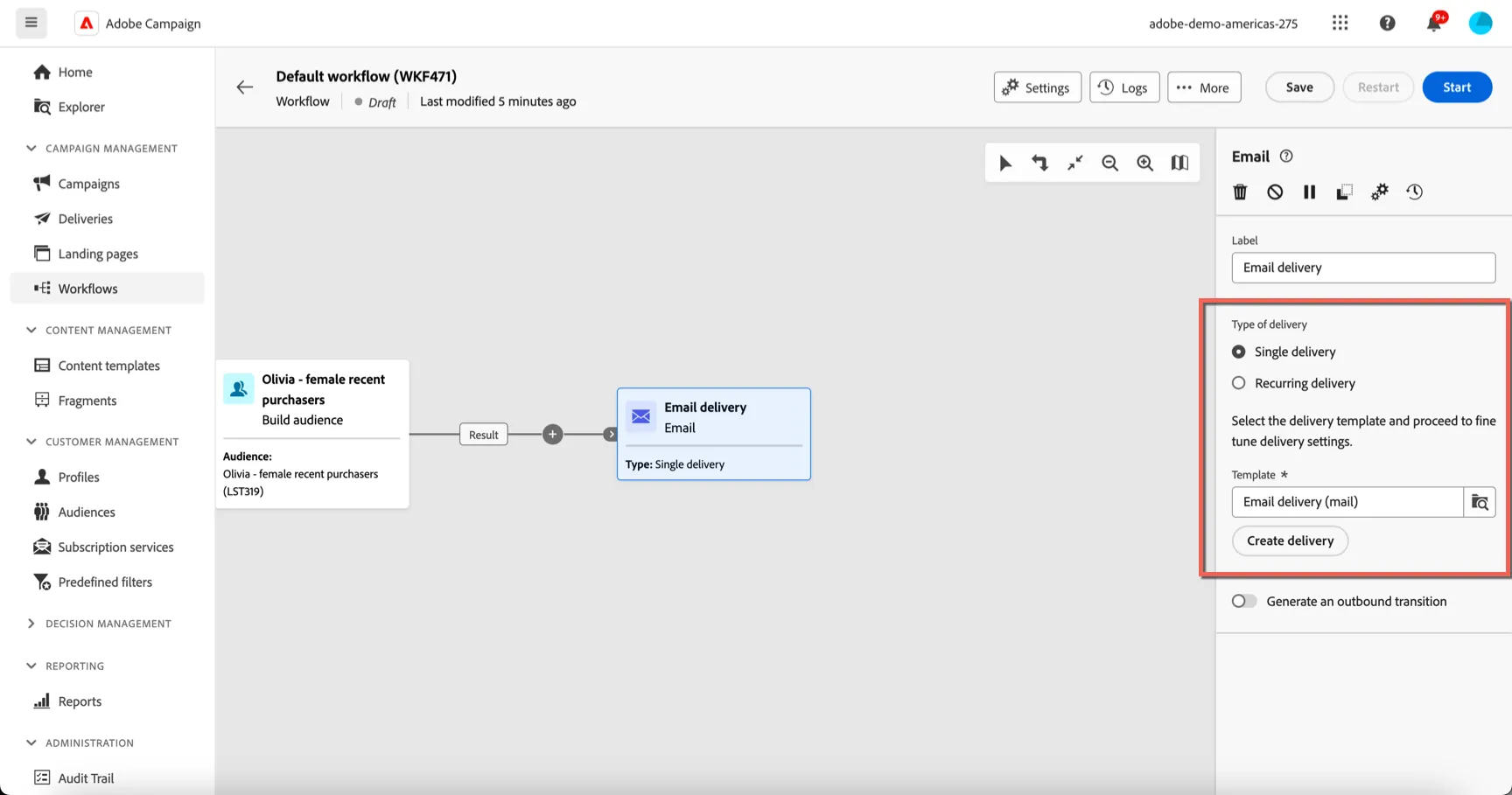Click the Create delivery button
Image resolution: width=1512 pixels, height=795 pixels.
click(x=1291, y=540)
